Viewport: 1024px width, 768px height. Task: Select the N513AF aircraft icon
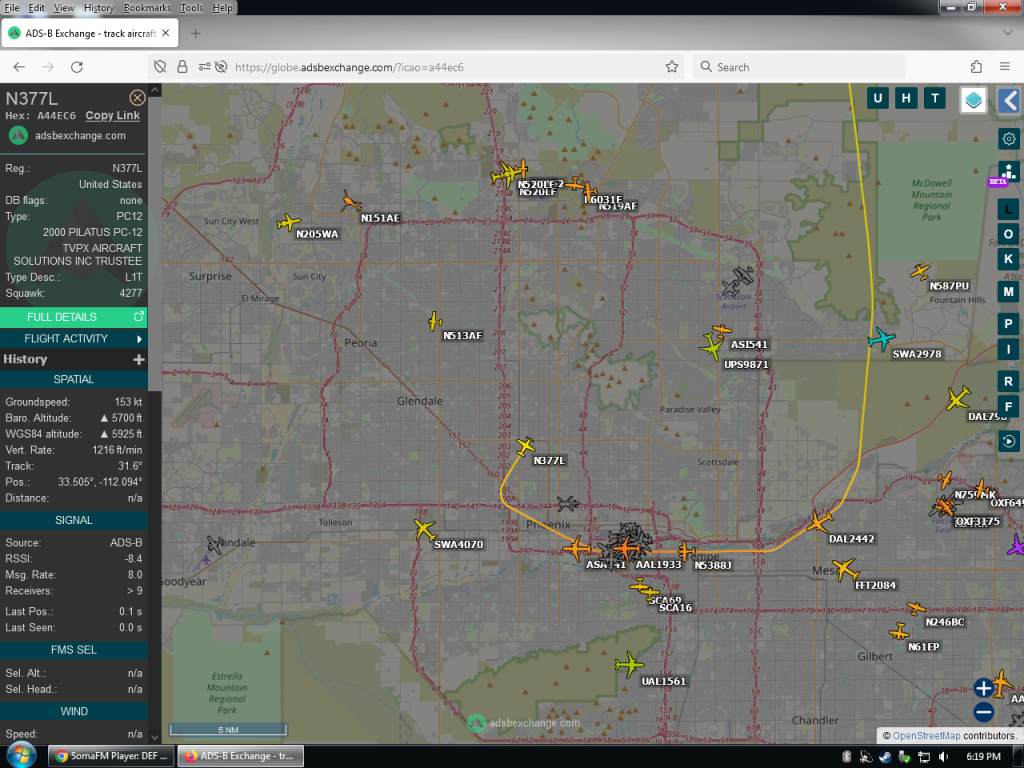(435, 321)
